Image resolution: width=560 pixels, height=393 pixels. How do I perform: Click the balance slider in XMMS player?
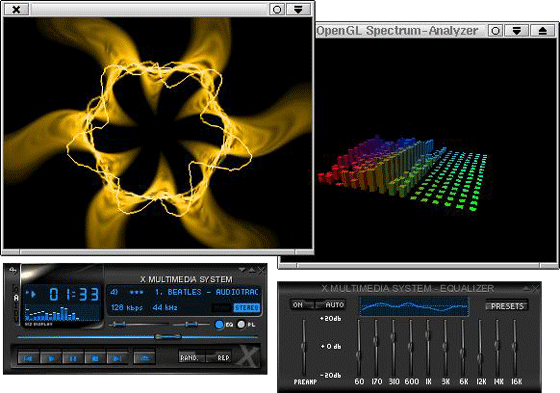pos(191,324)
